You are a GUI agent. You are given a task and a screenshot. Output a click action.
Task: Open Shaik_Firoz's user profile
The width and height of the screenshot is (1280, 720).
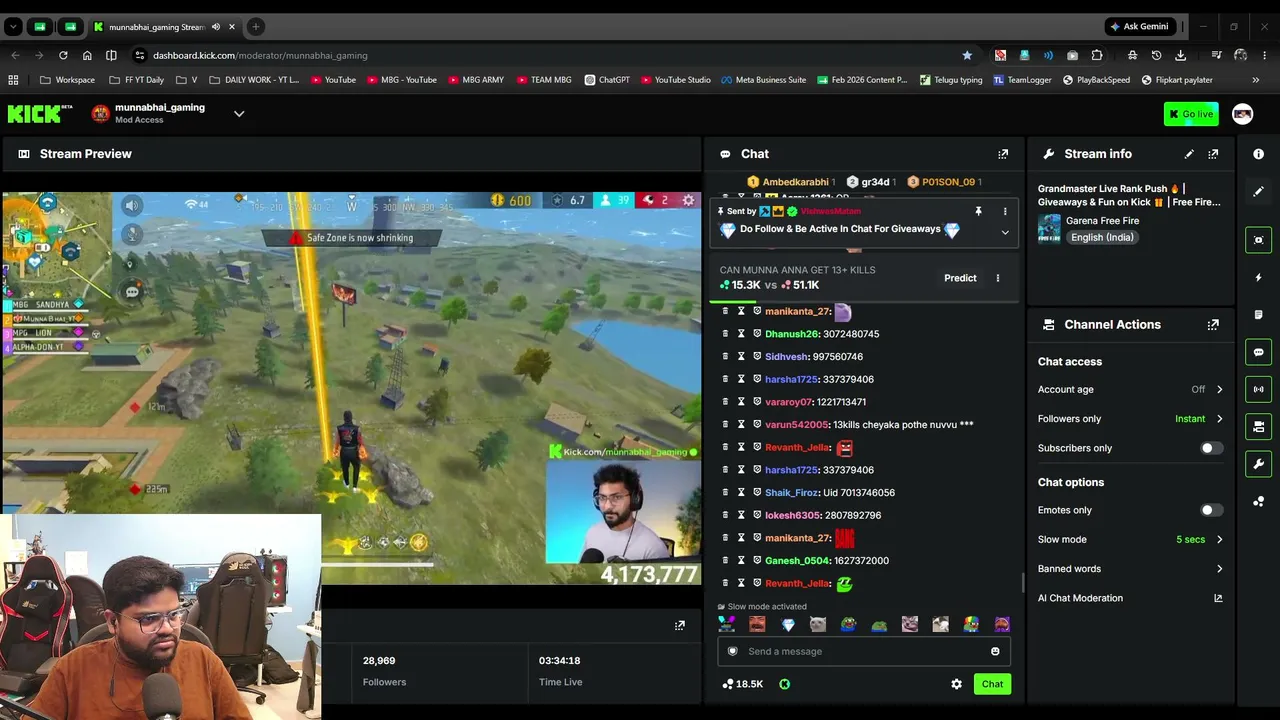click(791, 493)
